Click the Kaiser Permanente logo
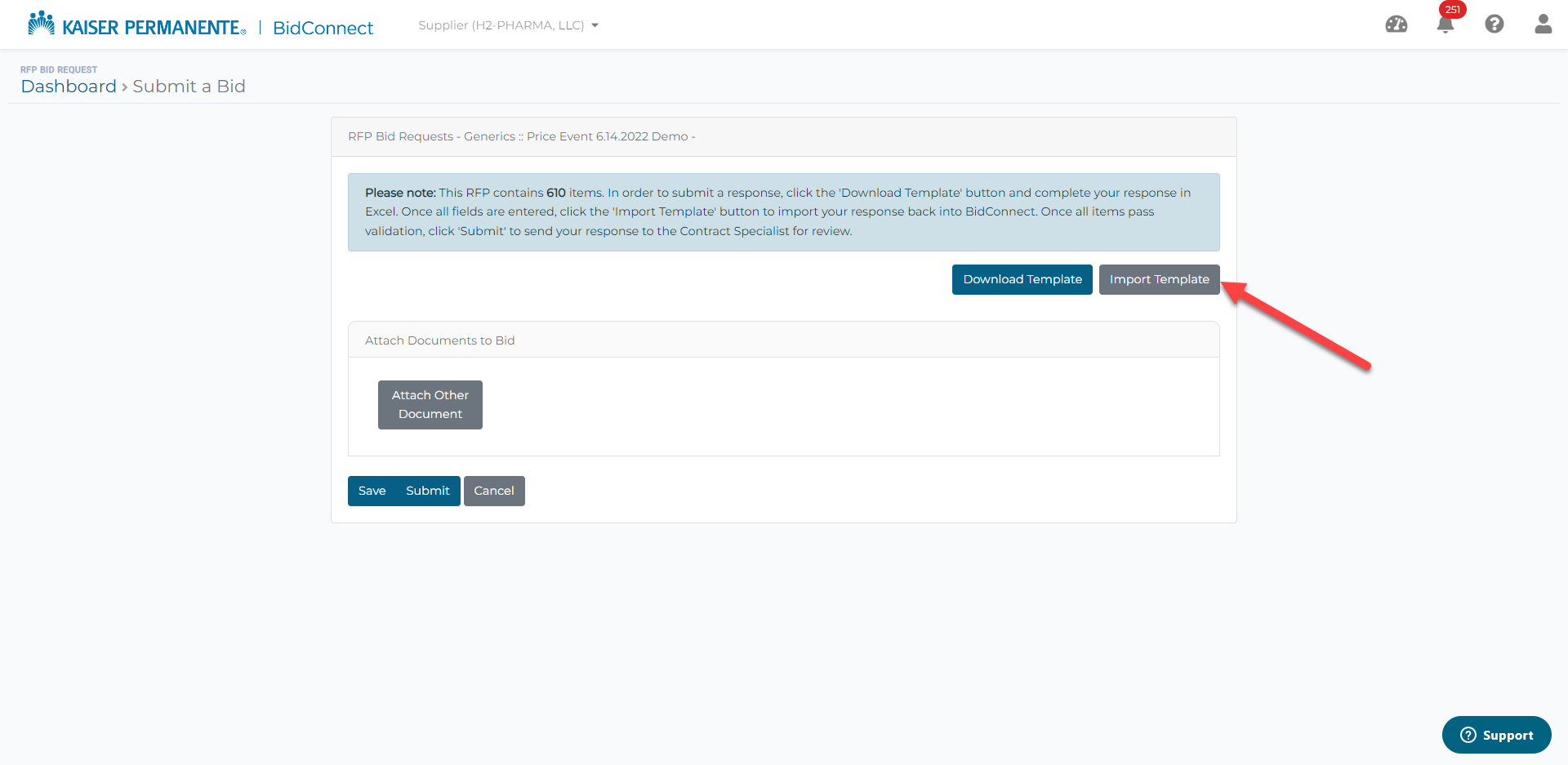1568x765 pixels. [x=136, y=24]
